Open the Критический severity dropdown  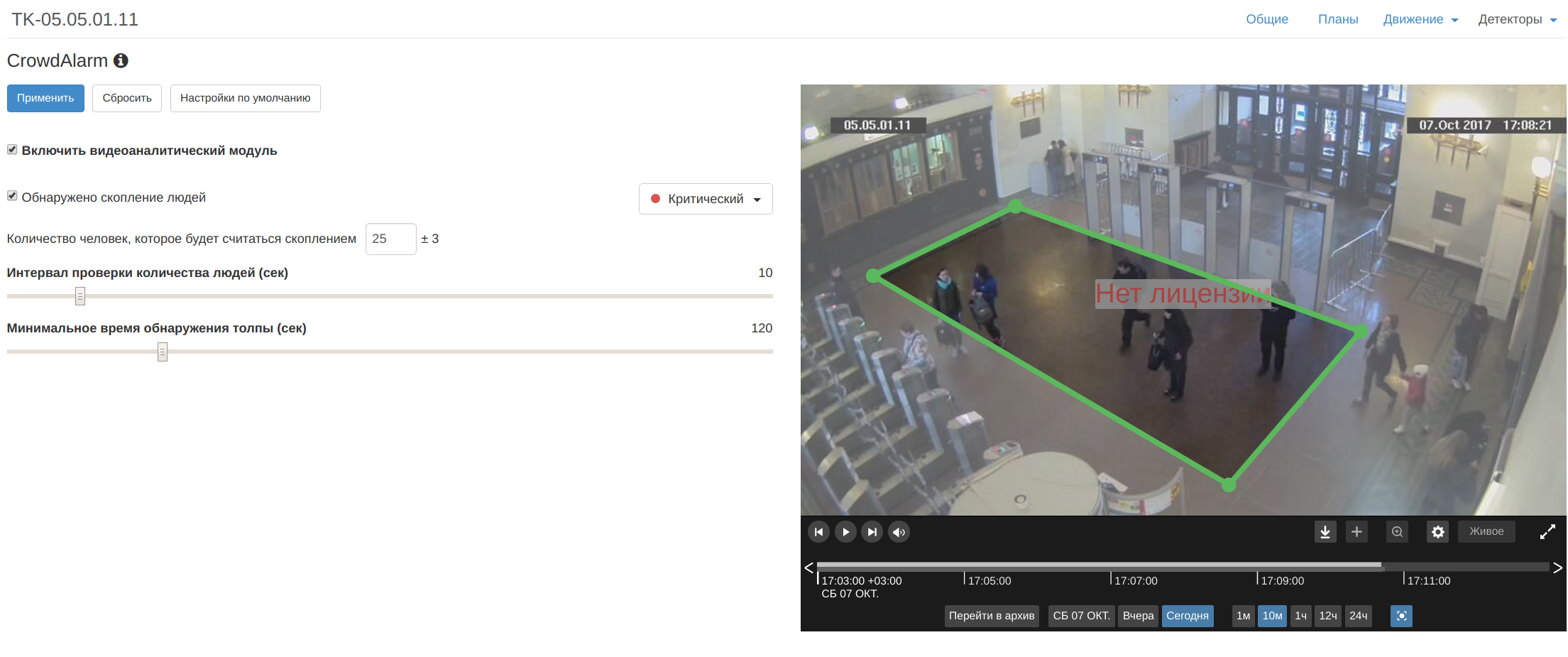(x=706, y=199)
